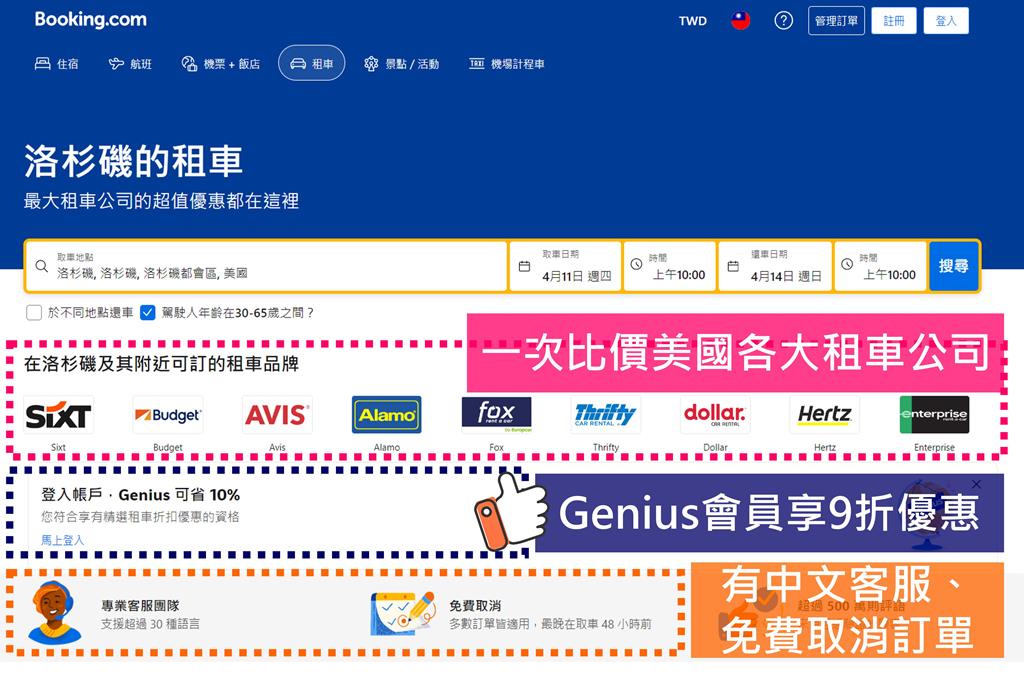1024x687 pixels.
Task: Click the free cancellation calendar illustration
Action: (403, 613)
